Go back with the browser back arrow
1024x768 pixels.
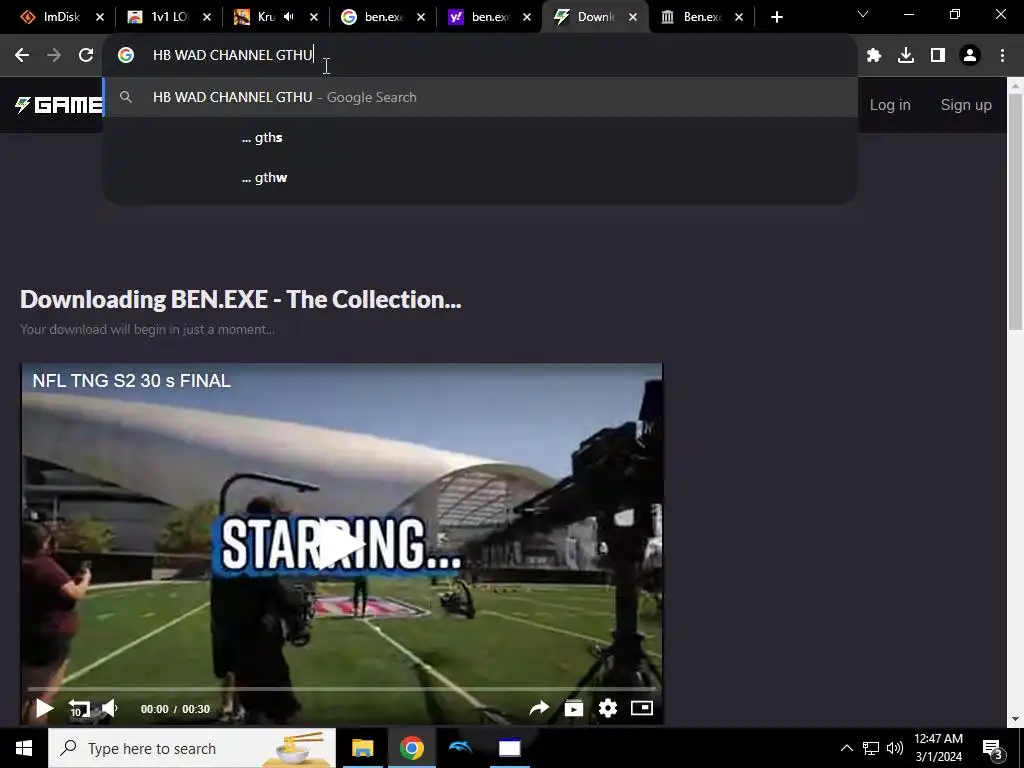(x=22, y=56)
